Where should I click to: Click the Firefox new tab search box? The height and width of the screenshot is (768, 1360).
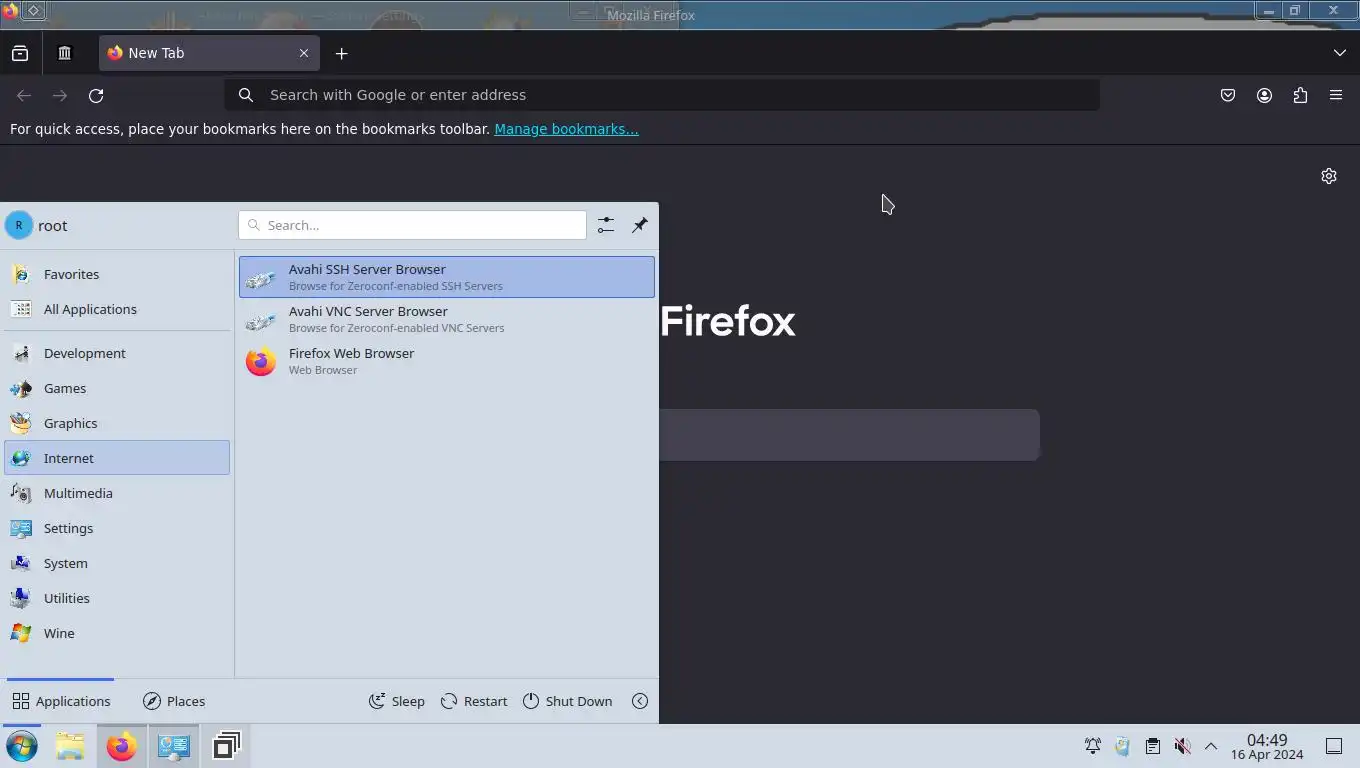pos(849,435)
